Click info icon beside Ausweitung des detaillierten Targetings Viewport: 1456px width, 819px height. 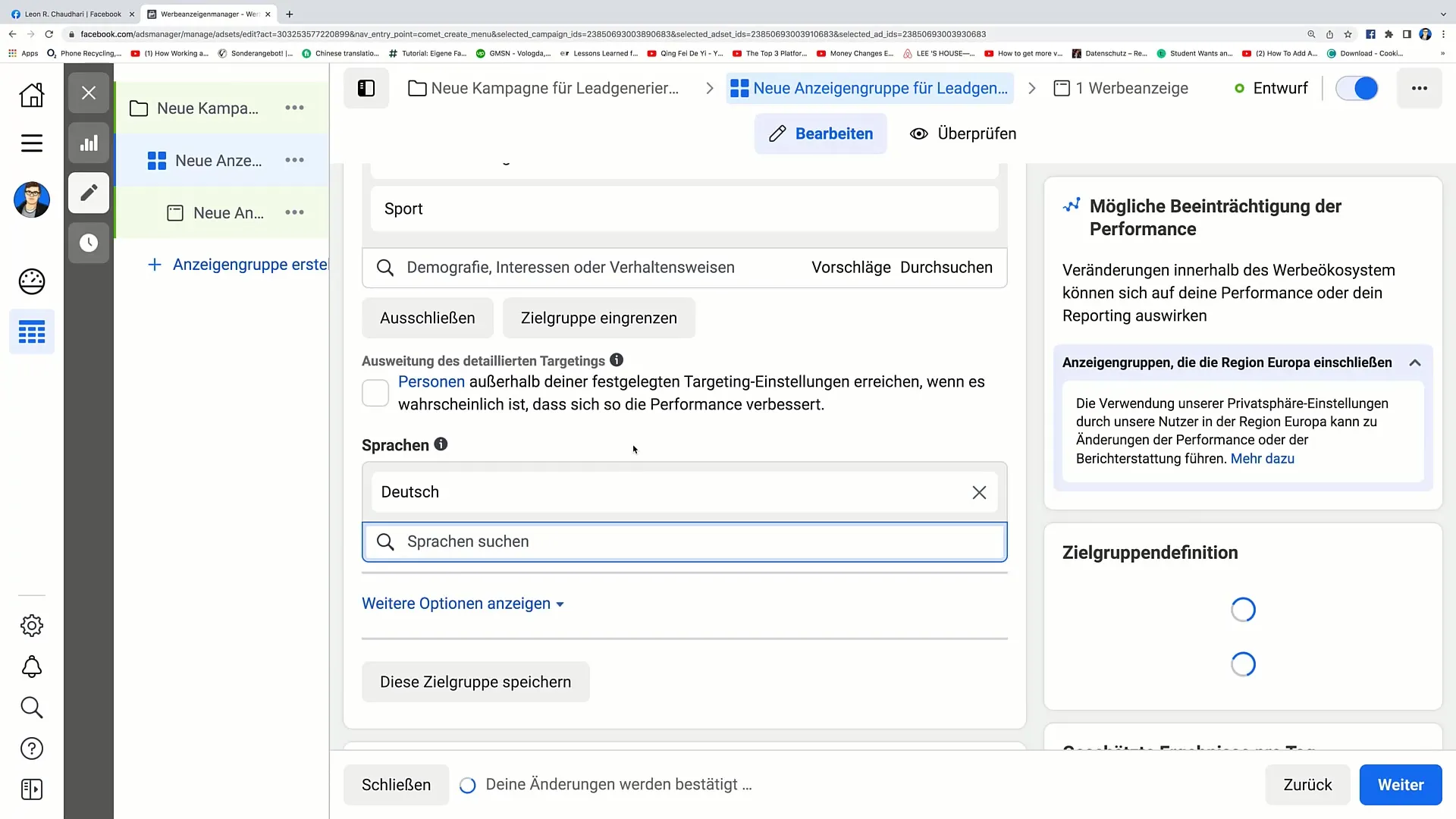pyautogui.click(x=617, y=360)
